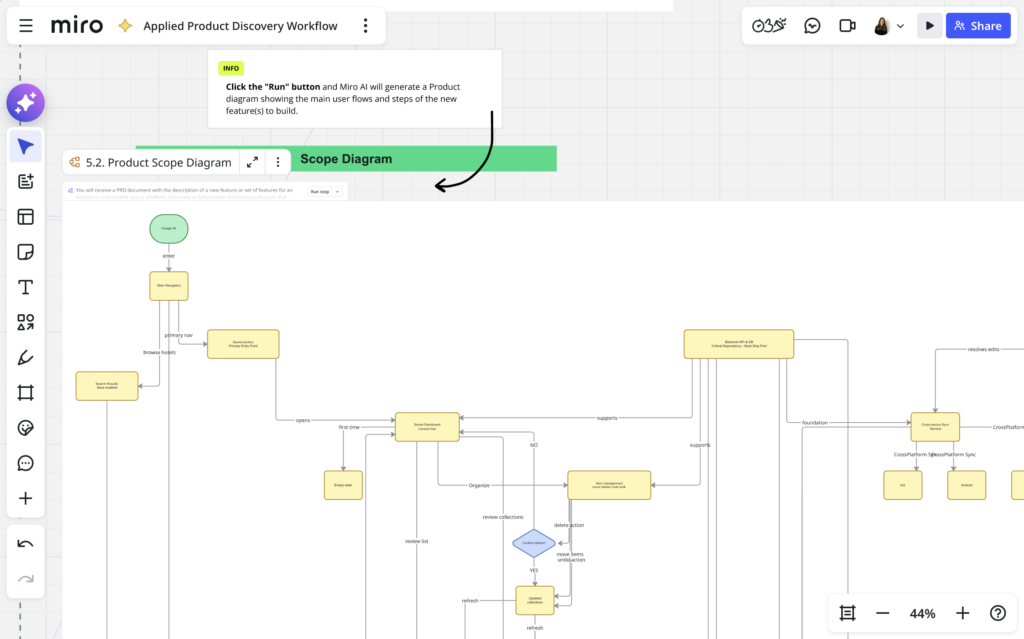The height and width of the screenshot is (639, 1024).
Task: Open the help question mark
Action: pyautogui.click(x=997, y=613)
